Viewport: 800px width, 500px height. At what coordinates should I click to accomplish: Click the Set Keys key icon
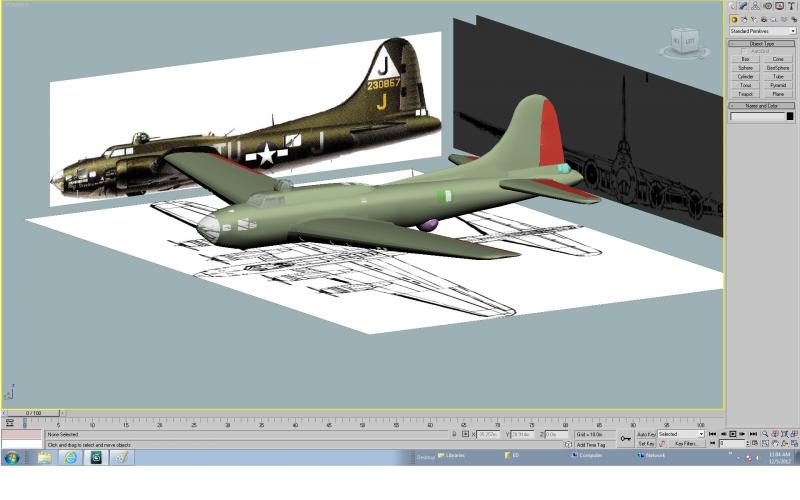point(626,439)
